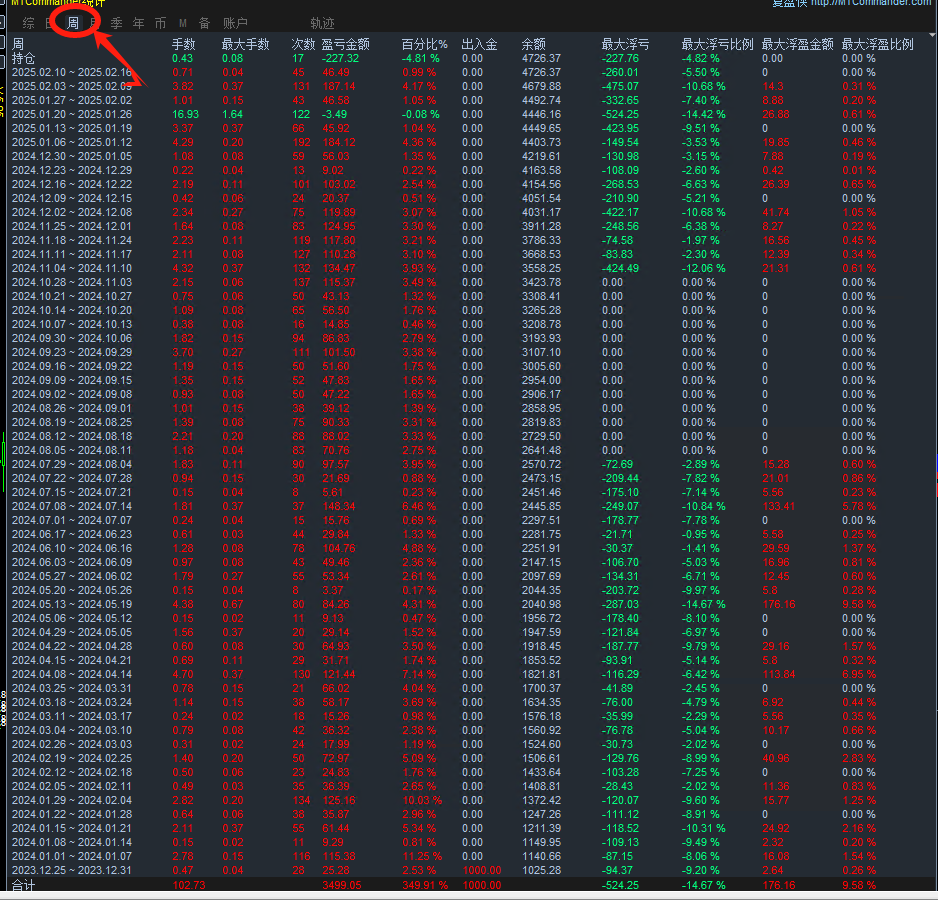Sort by the 盈亏金额 column header
This screenshot has width=938, height=900.
pos(345,44)
